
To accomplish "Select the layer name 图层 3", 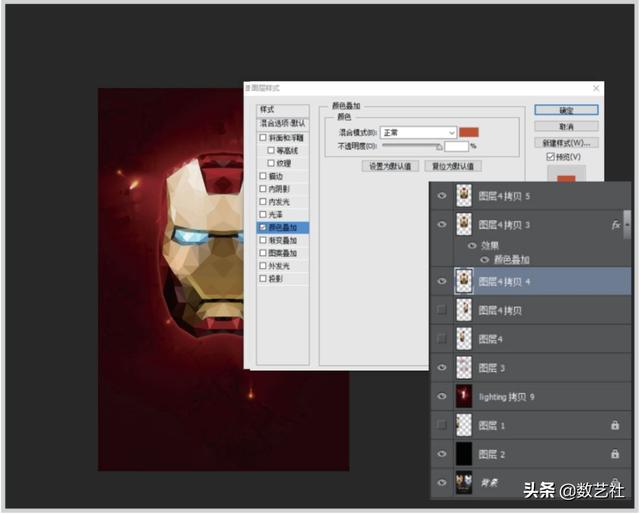I will pos(492,368).
